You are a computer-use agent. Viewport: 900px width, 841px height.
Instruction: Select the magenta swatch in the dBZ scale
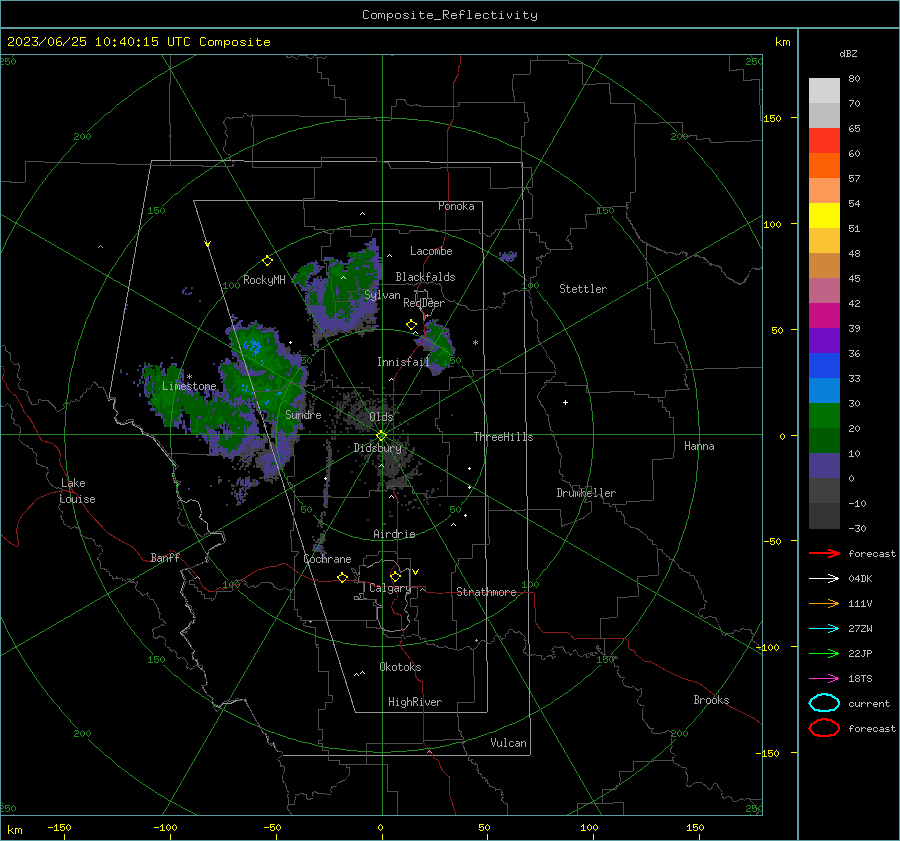tap(824, 315)
